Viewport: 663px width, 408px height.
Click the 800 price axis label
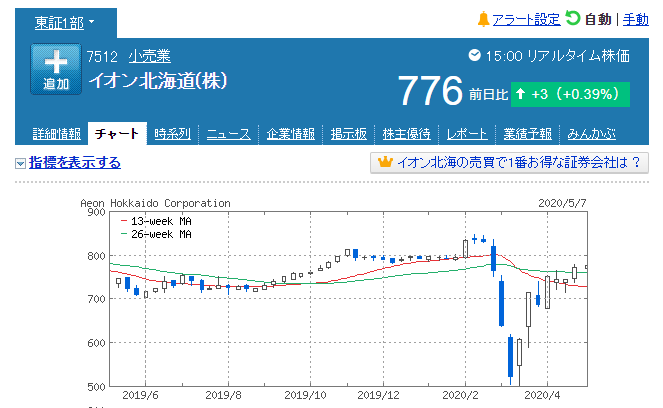point(96,256)
